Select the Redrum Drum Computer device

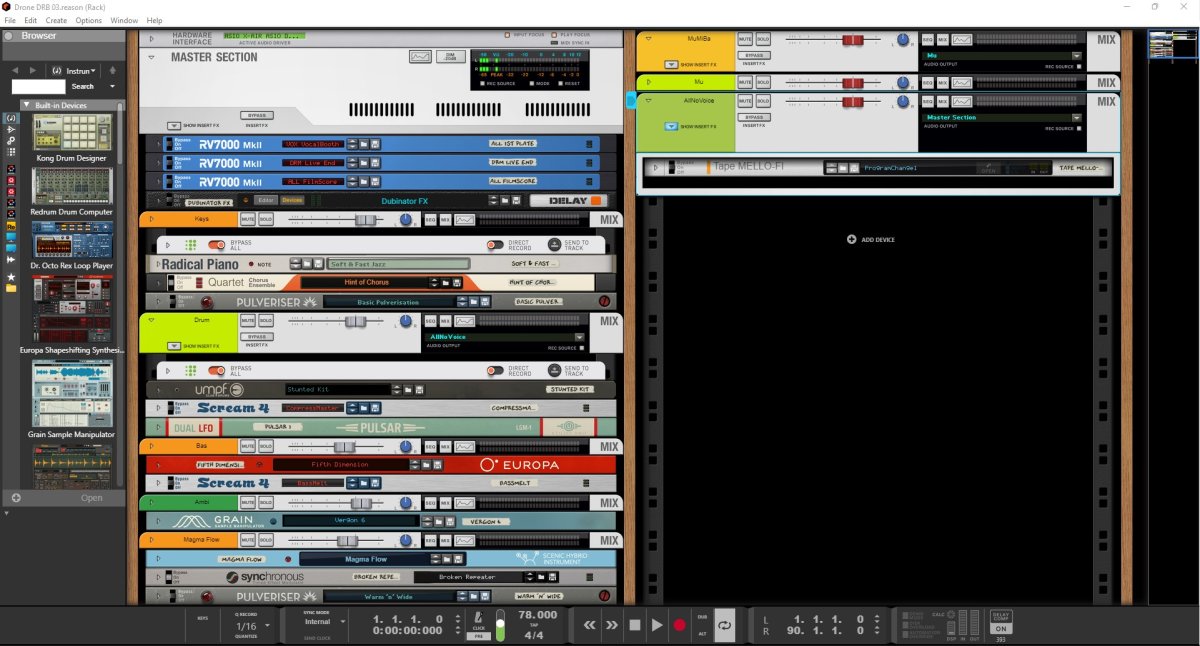[x=72, y=190]
